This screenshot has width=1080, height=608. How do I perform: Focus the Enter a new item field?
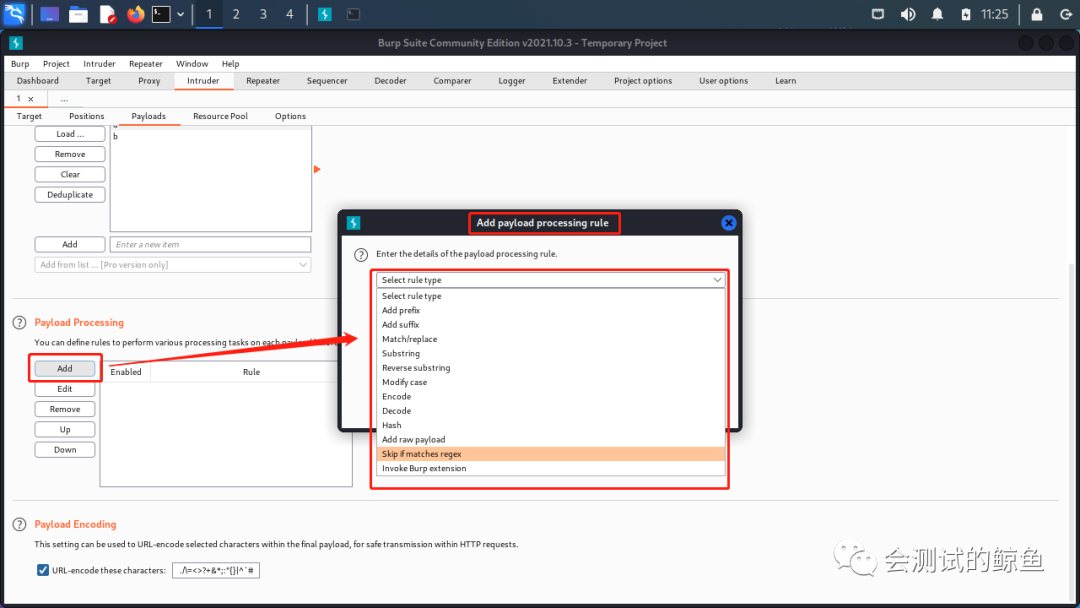pyautogui.click(x=210, y=244)
